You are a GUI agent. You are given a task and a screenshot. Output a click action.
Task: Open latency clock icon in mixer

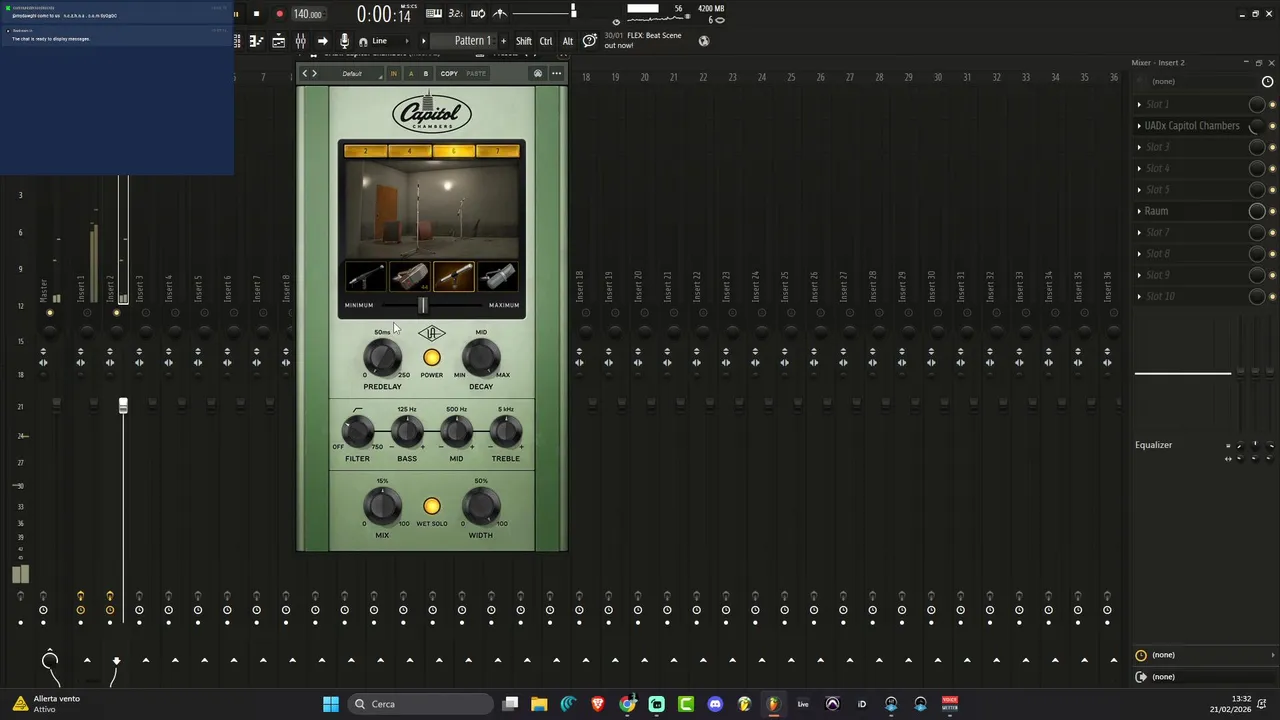point(1268,82)
